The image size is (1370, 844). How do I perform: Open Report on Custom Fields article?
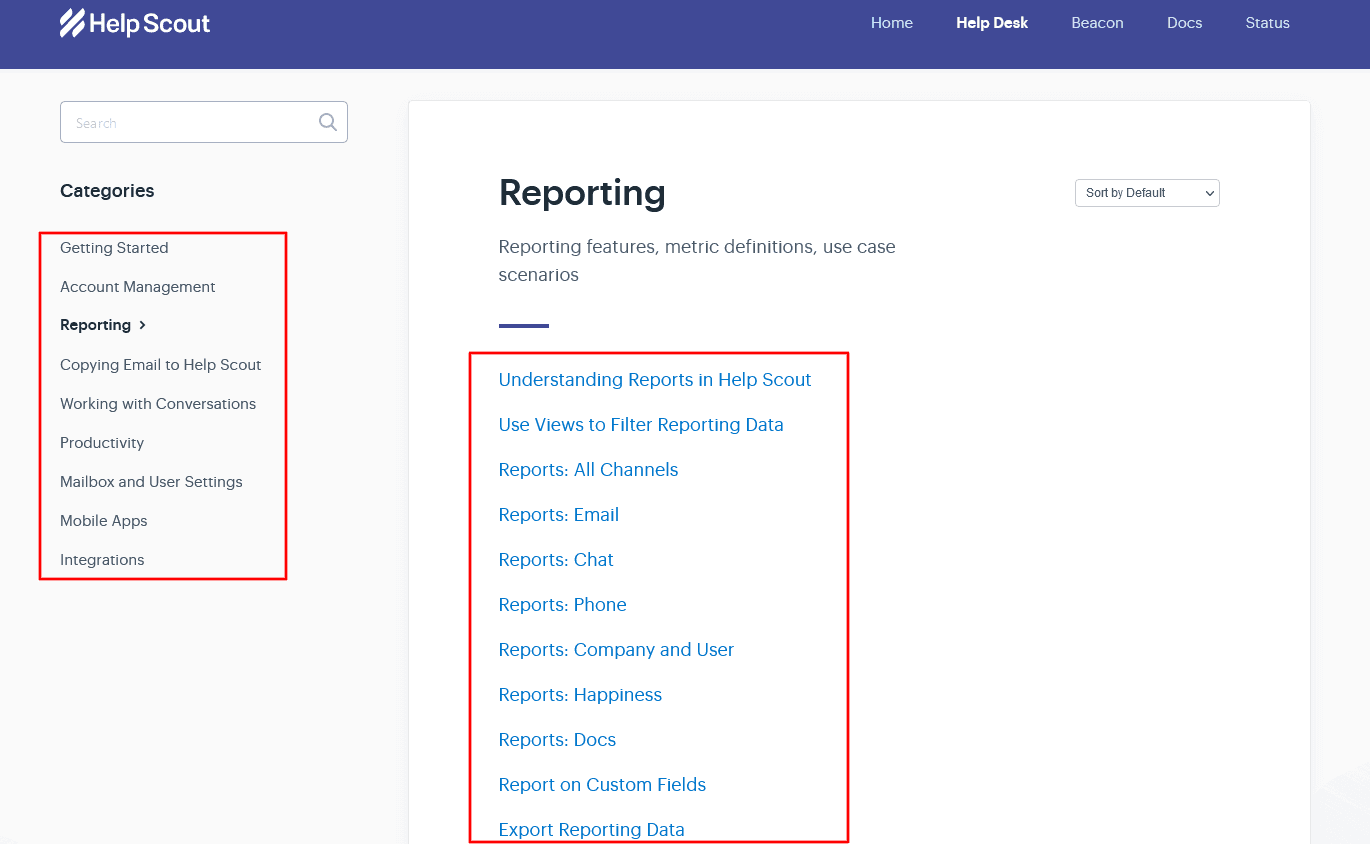tap(602, 785)
